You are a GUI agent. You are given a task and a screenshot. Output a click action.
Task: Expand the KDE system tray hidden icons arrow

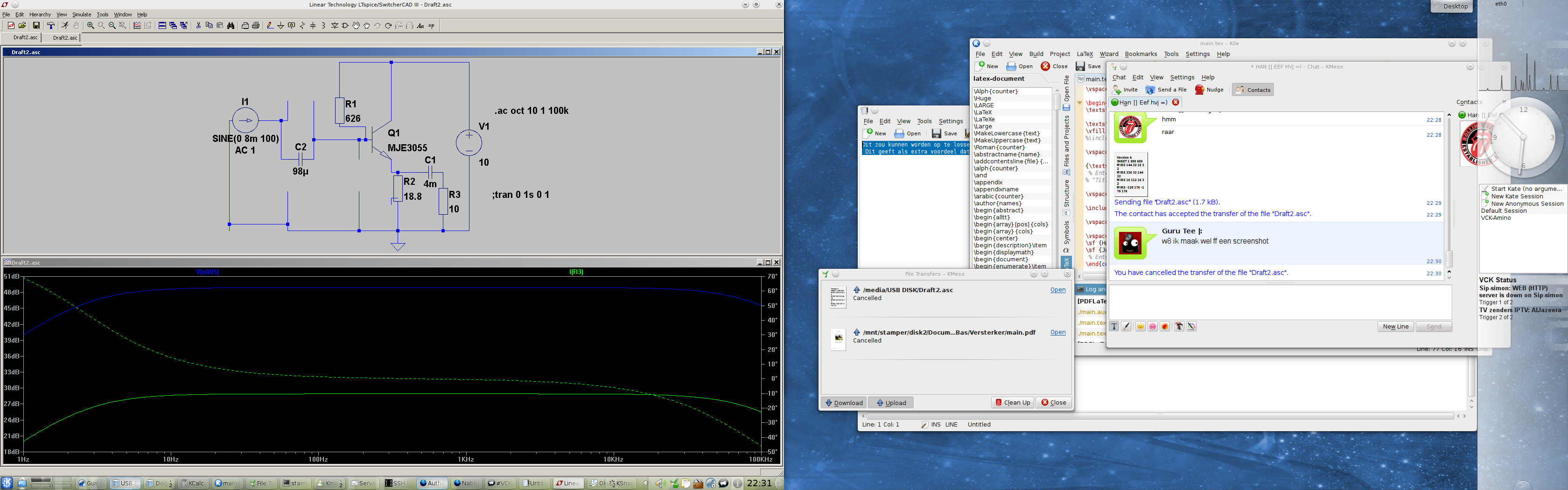[646, 483]
